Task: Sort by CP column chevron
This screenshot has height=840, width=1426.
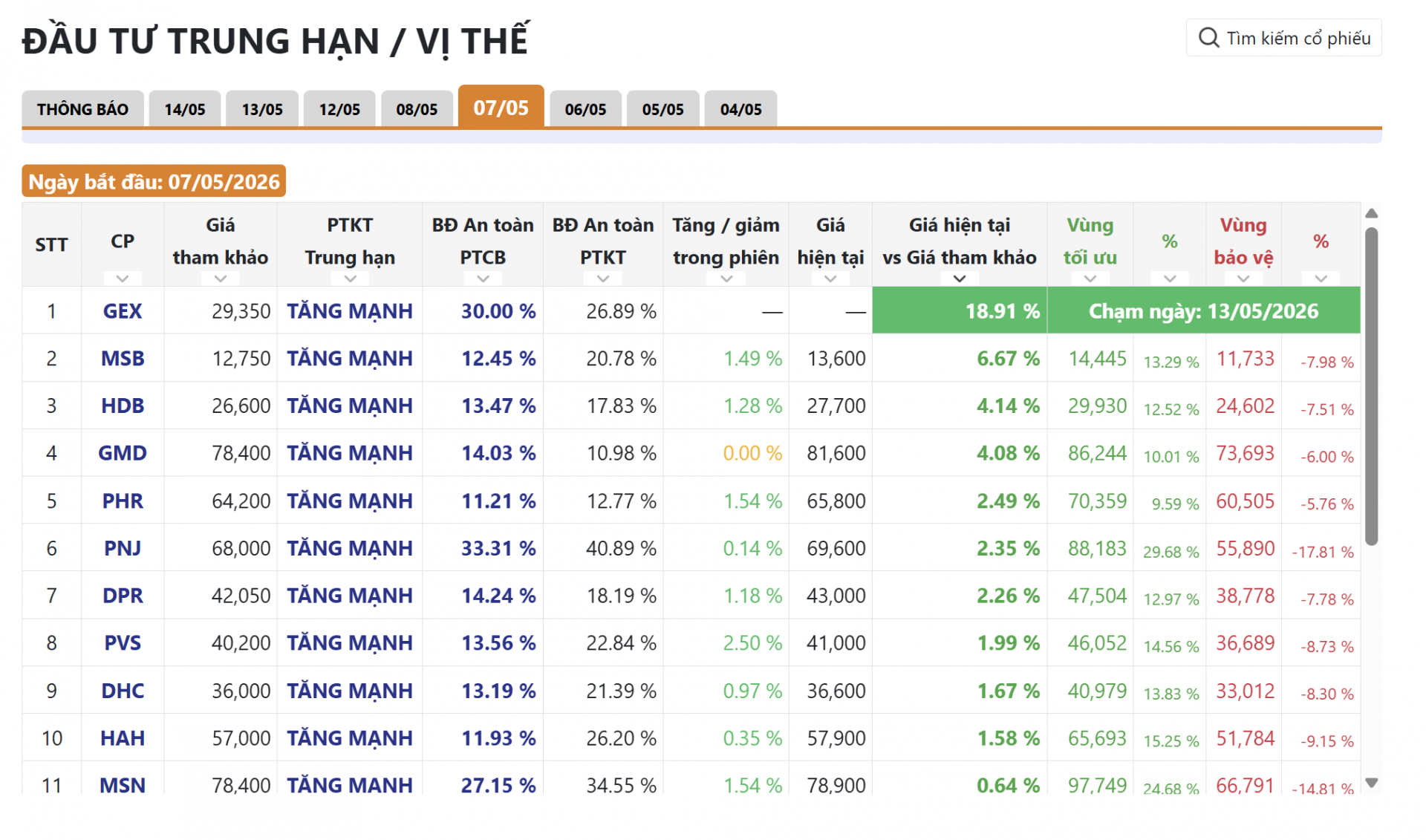Action: [123, 279]
